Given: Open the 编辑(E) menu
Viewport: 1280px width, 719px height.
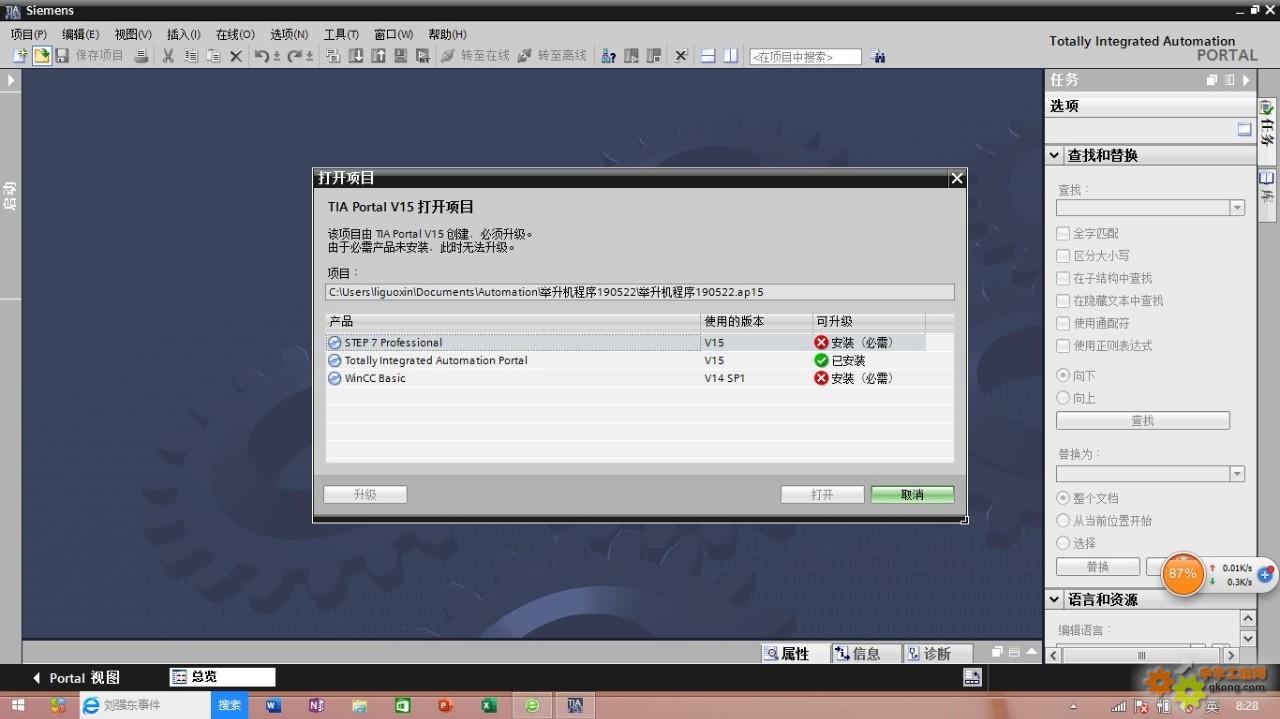Looking at the screenshot, I should (x=80, y=34).
